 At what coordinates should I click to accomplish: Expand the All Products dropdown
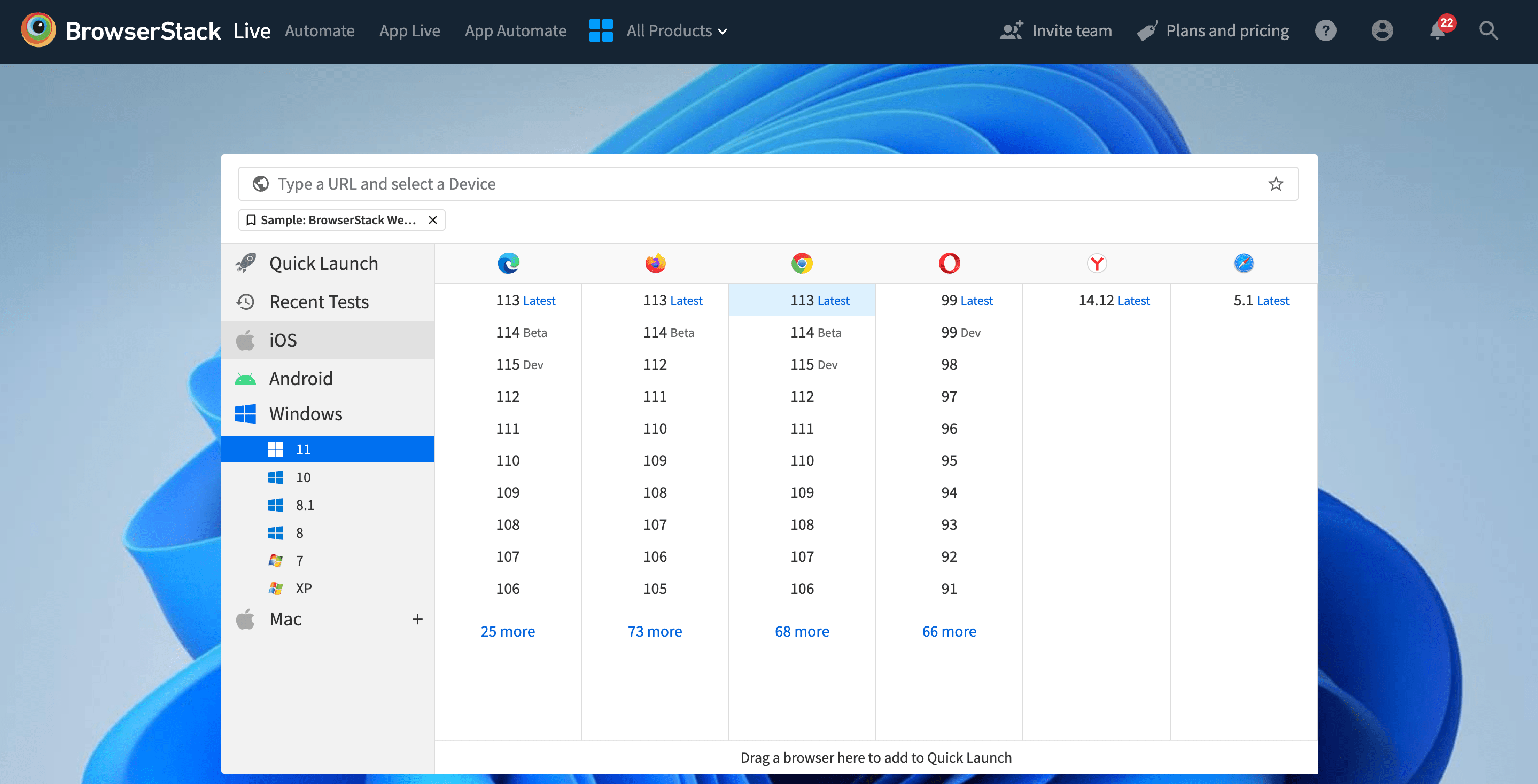[x=675, y=30]
